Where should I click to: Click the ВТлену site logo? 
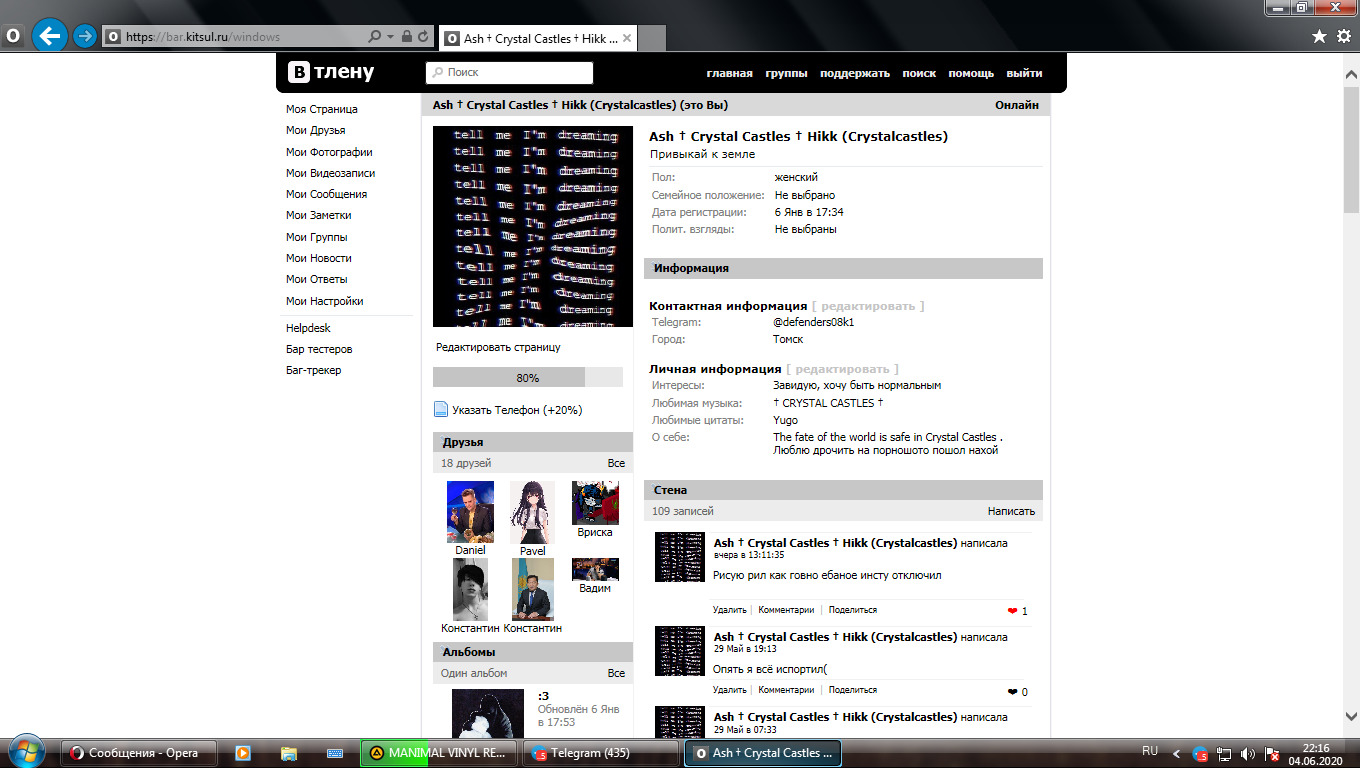coord(331,72)
